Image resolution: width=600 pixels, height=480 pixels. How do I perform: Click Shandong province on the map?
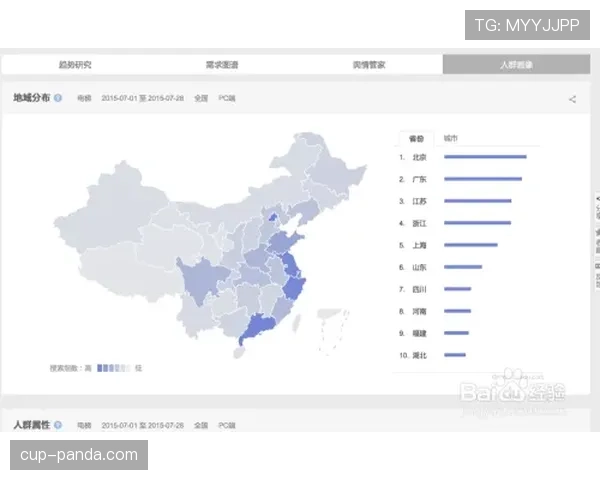click(x=285, y=241)
